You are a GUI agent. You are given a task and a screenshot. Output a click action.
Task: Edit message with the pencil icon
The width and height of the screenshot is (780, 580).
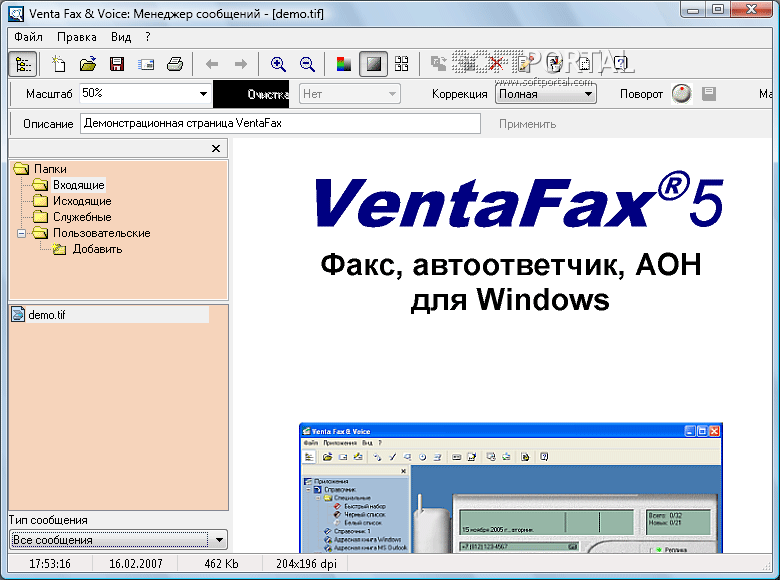tap(525, 63)
